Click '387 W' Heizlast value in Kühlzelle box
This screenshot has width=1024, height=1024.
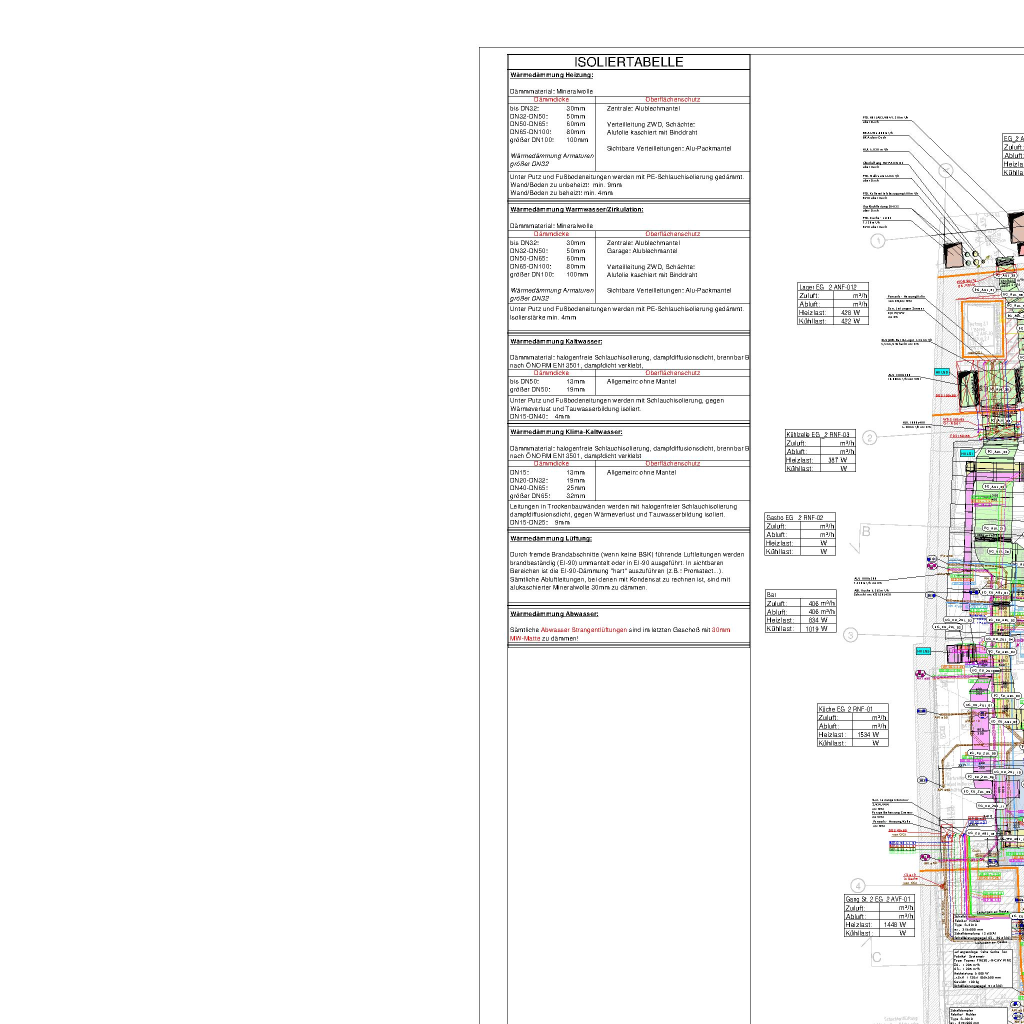point(838,460)
